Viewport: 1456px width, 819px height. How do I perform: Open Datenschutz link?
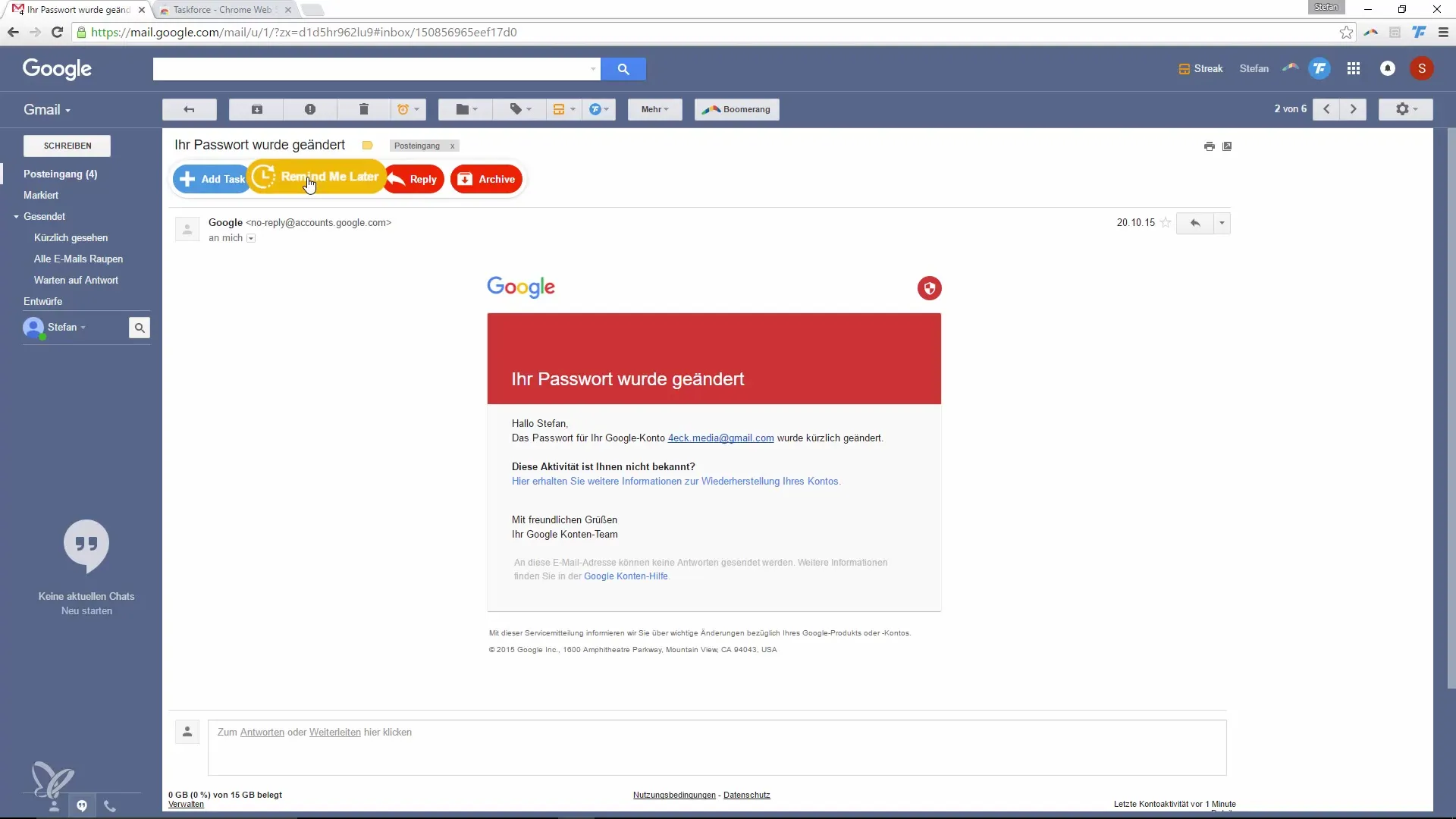(x=746, y=795)
